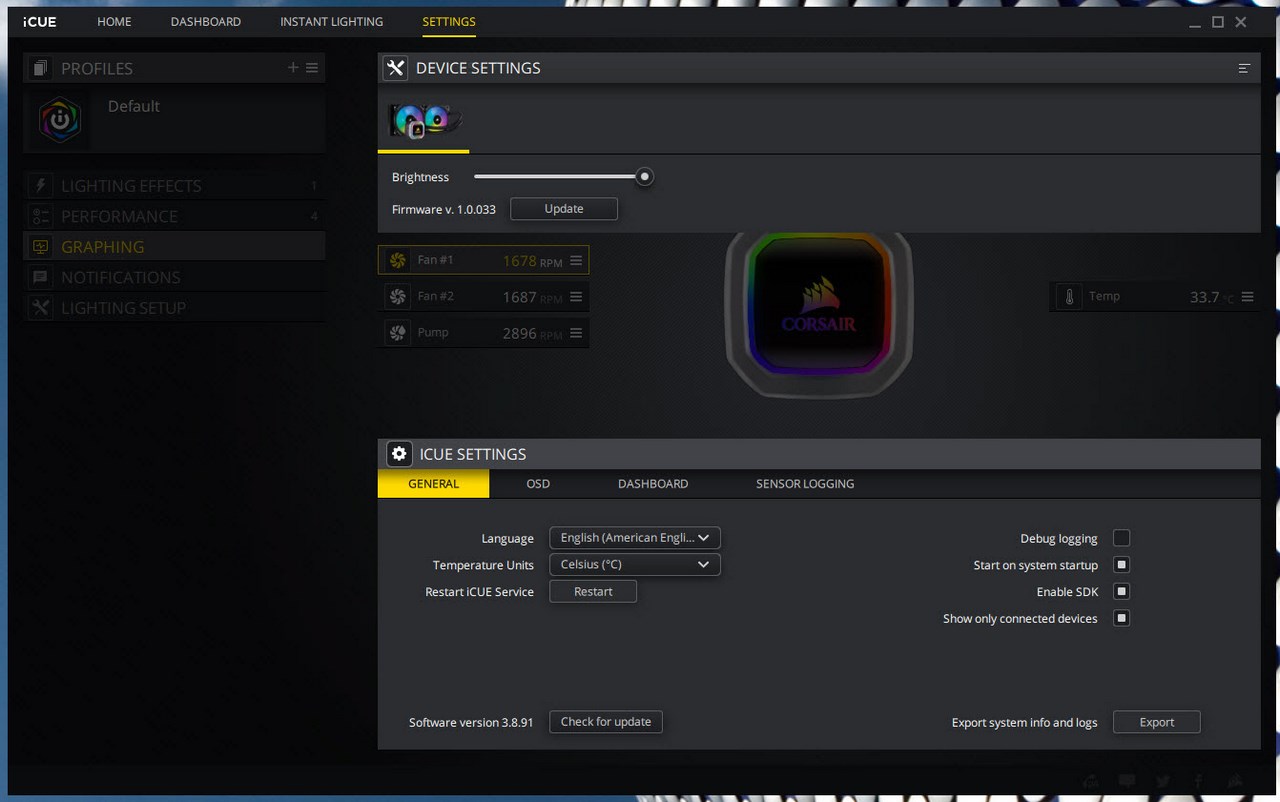Toggle Show only connected devices
The width and height of the screenshot is (1280, 802).
point(1122,618)
